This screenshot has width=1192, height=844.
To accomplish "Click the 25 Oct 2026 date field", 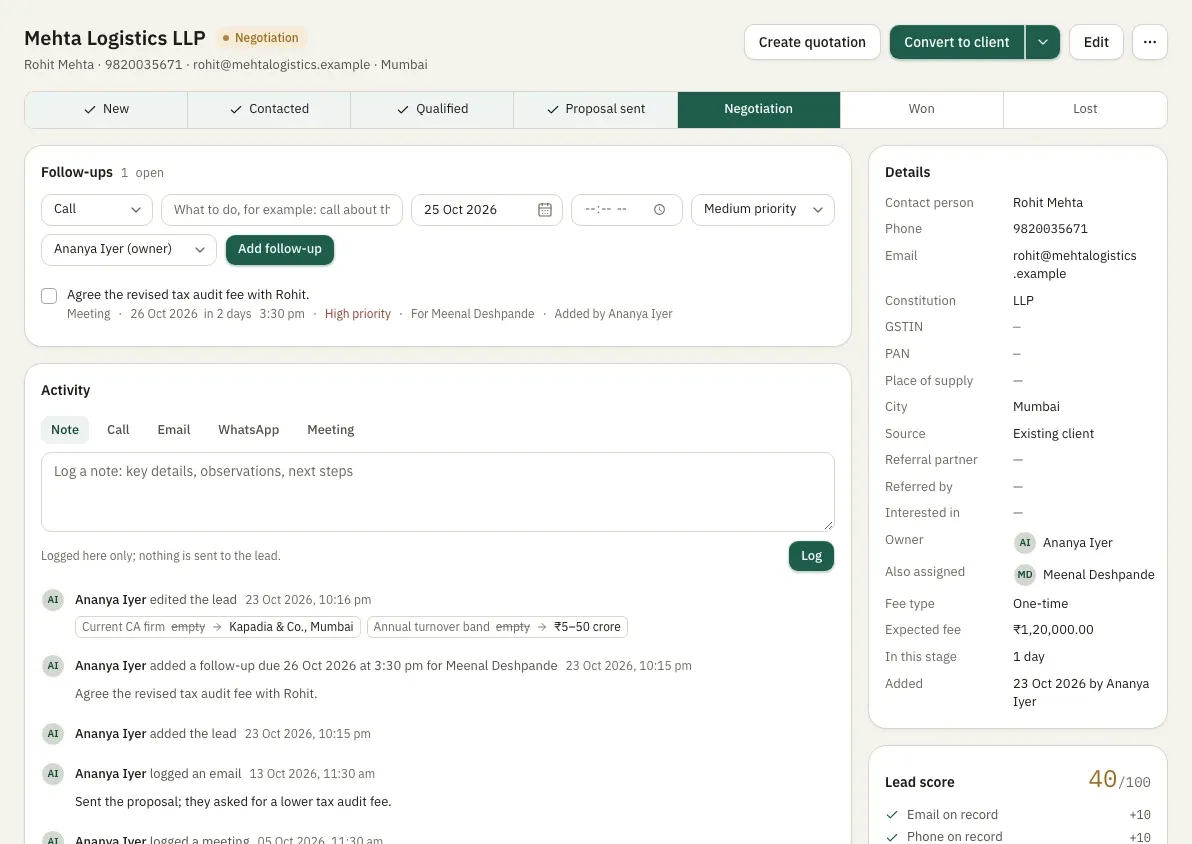I will 487,210.
